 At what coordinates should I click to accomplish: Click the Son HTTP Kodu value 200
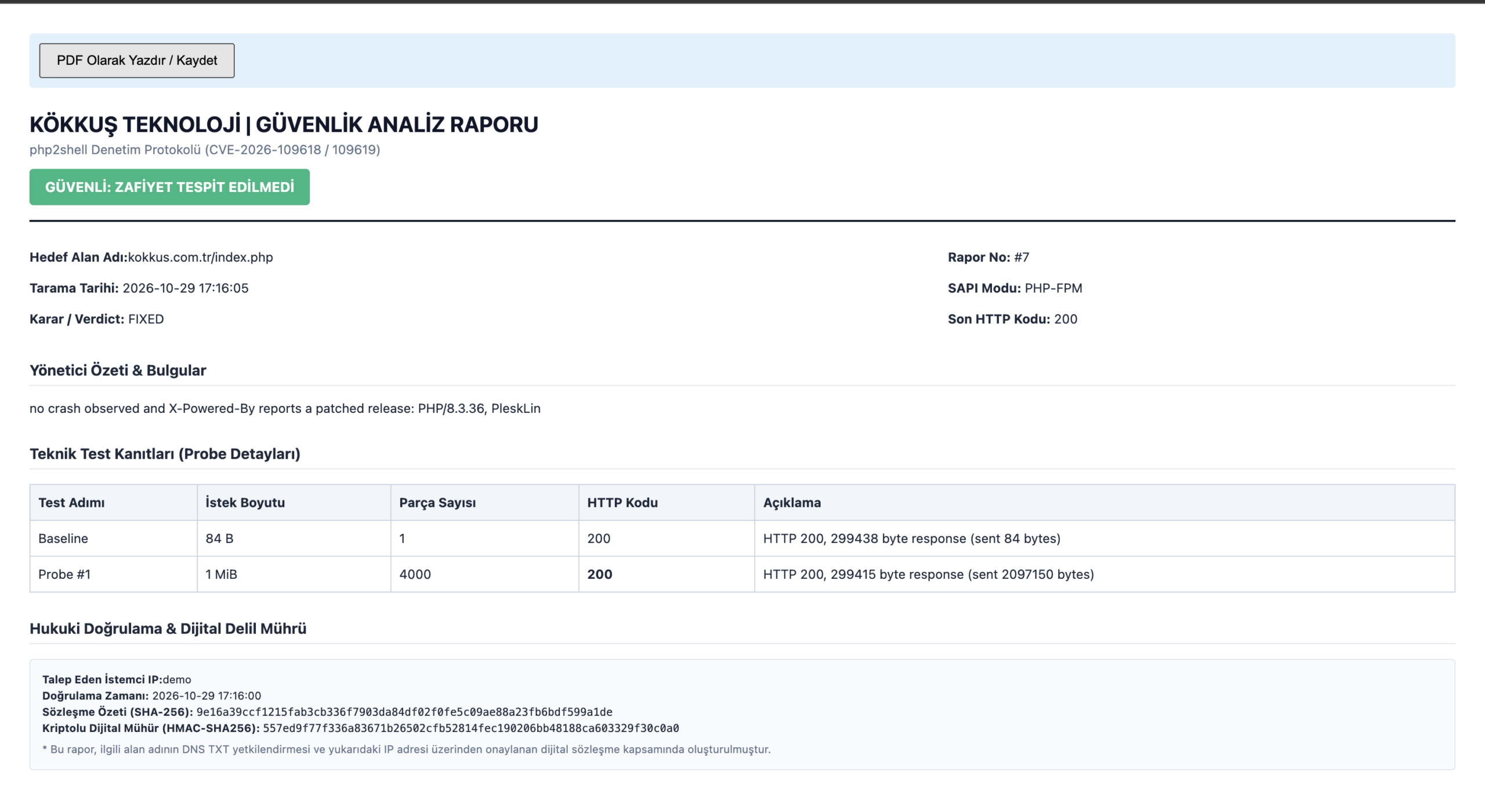pos(1066,319)
